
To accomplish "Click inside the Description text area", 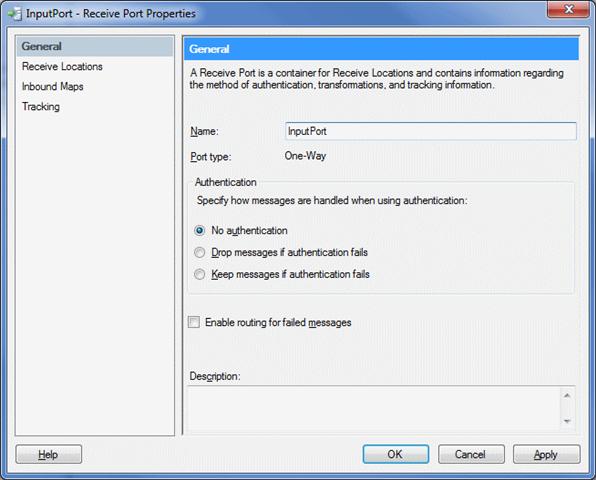I will pos(373,409).
